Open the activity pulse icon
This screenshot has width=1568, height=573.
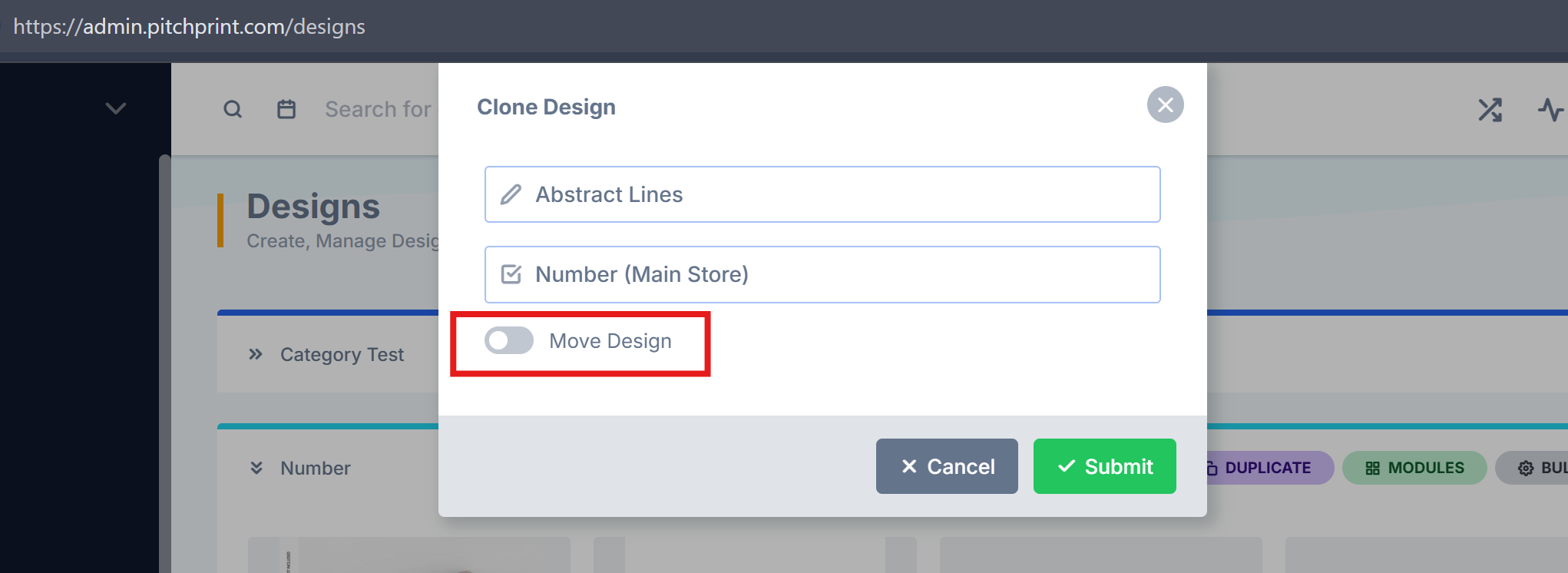point(1550,110)
